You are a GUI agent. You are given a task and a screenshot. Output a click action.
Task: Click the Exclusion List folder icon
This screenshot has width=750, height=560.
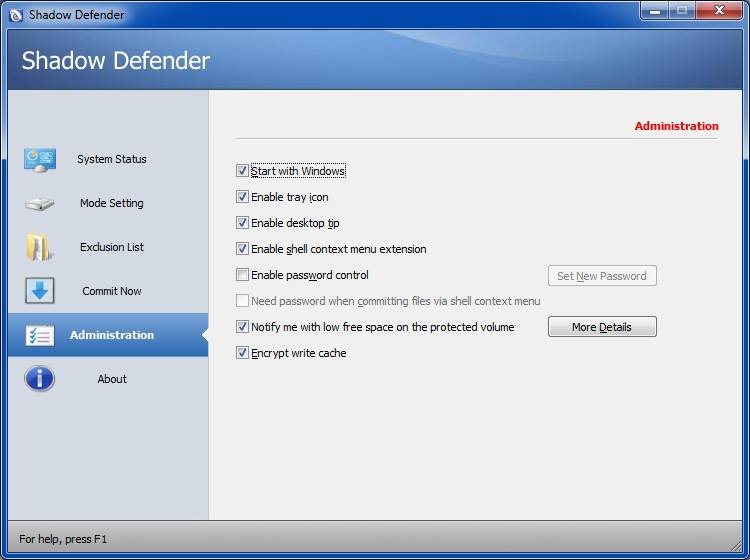(39, 247)
